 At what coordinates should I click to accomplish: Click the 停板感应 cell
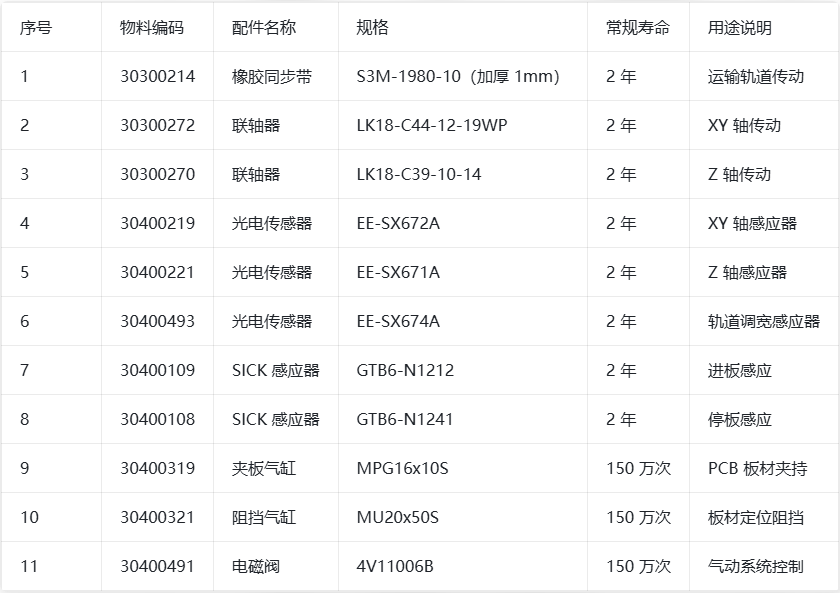point(740,419)
